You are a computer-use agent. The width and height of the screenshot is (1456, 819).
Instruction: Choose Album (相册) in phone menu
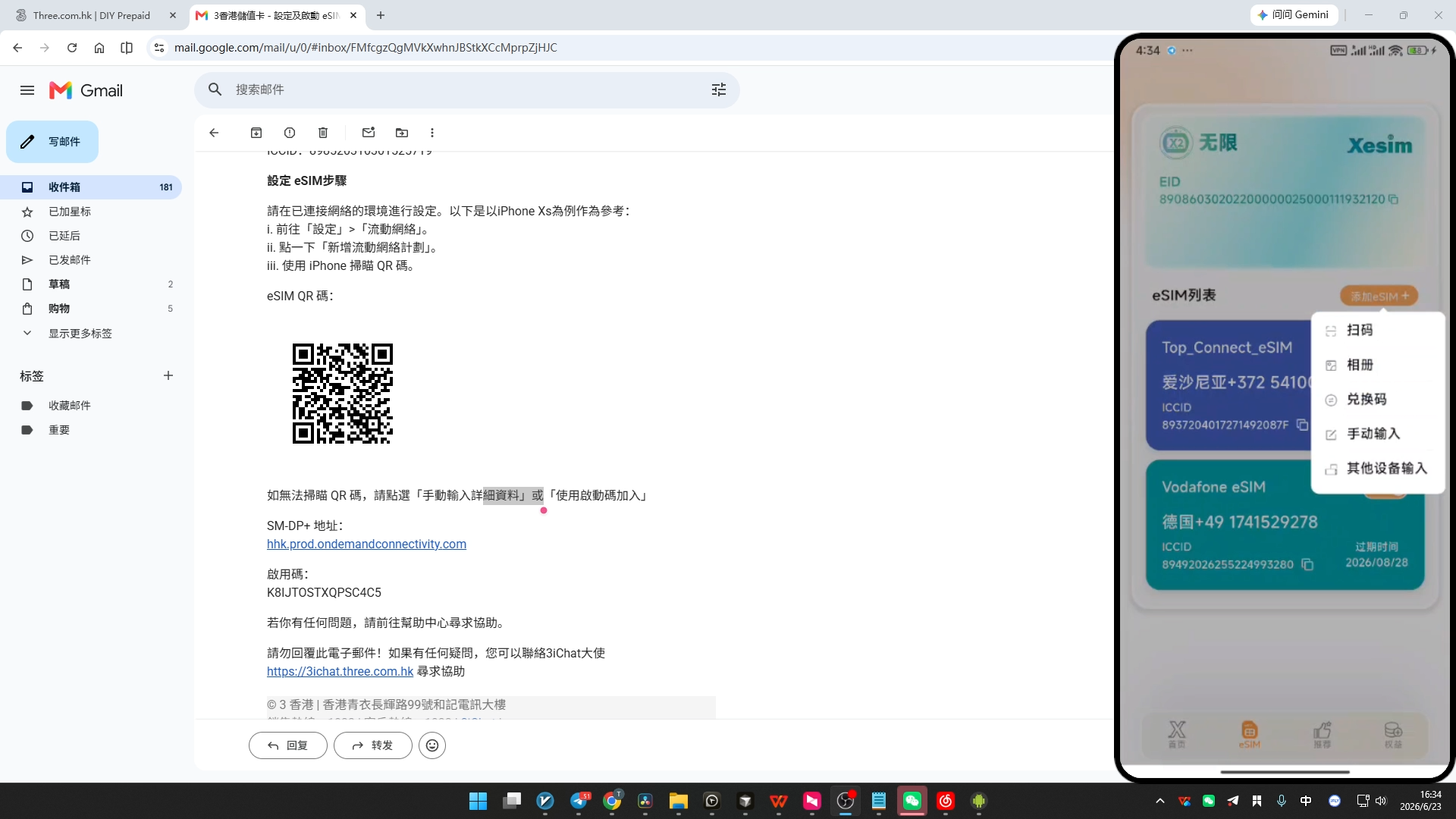click(x=1378, y=365)
